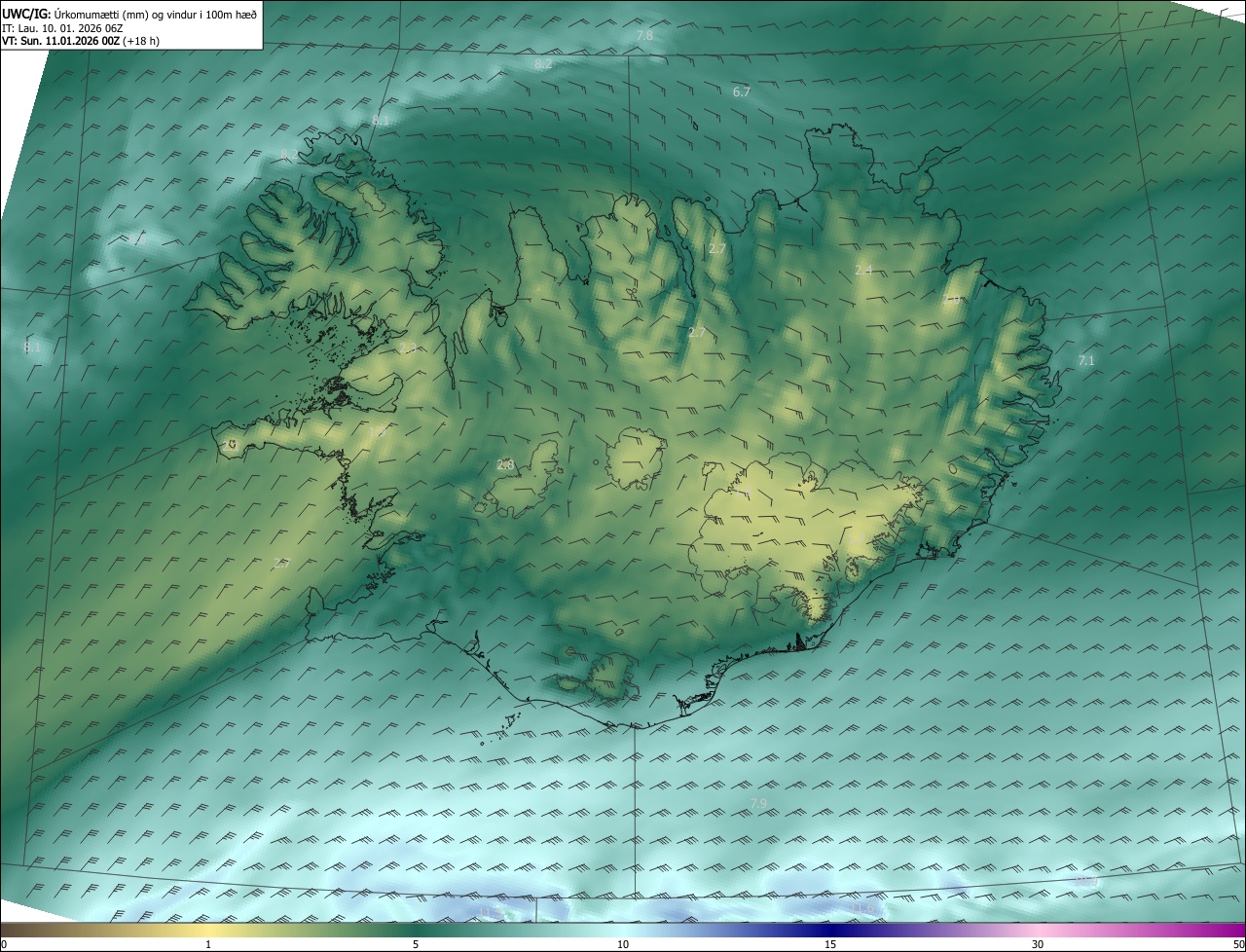Click the colorbar tick label 1
The width and height of the screenshot is (1246, 952).
coord(208,944)
